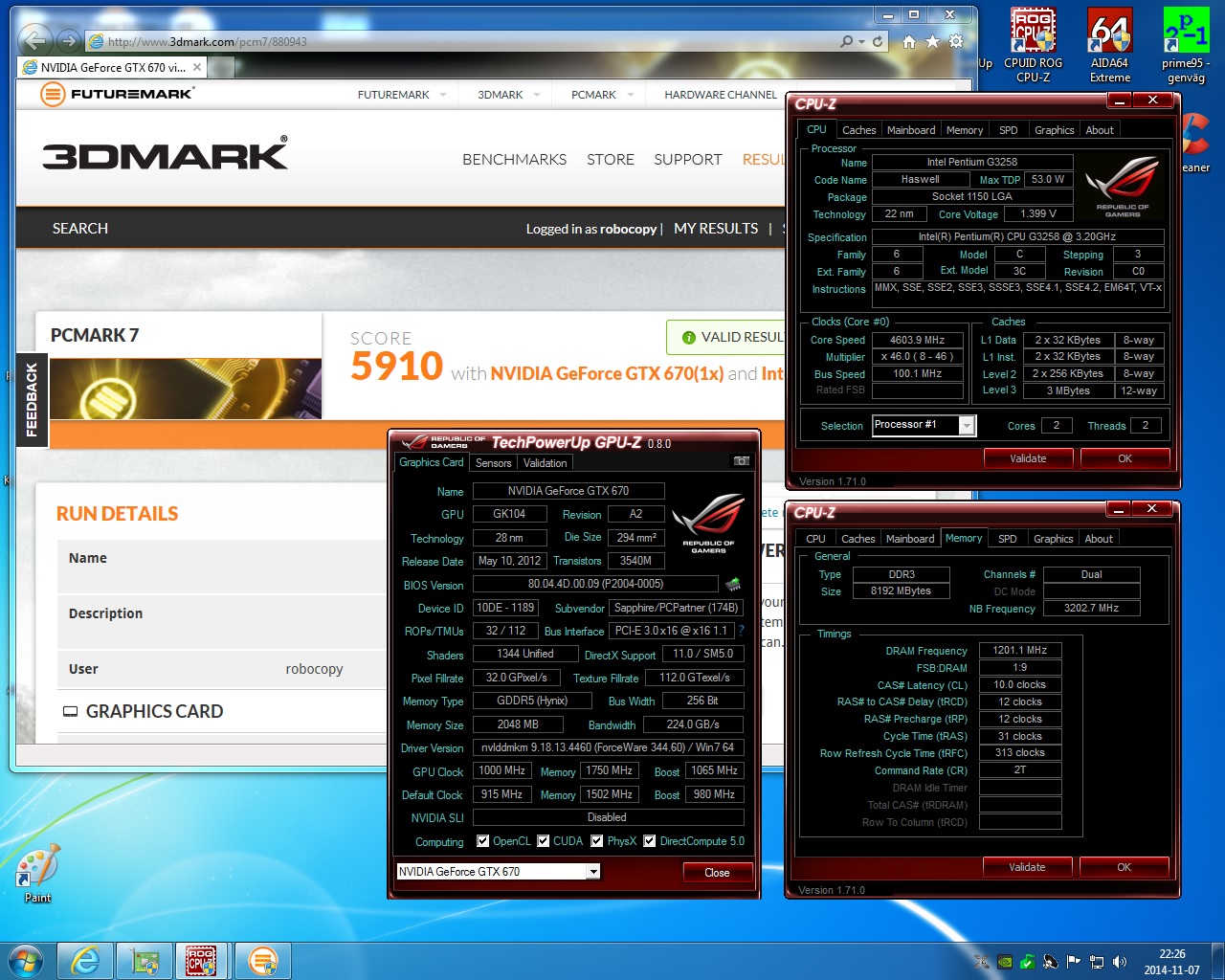Click the show desktop strip at taskbar end
1225x980 pixels.
tap(1217, 961)
